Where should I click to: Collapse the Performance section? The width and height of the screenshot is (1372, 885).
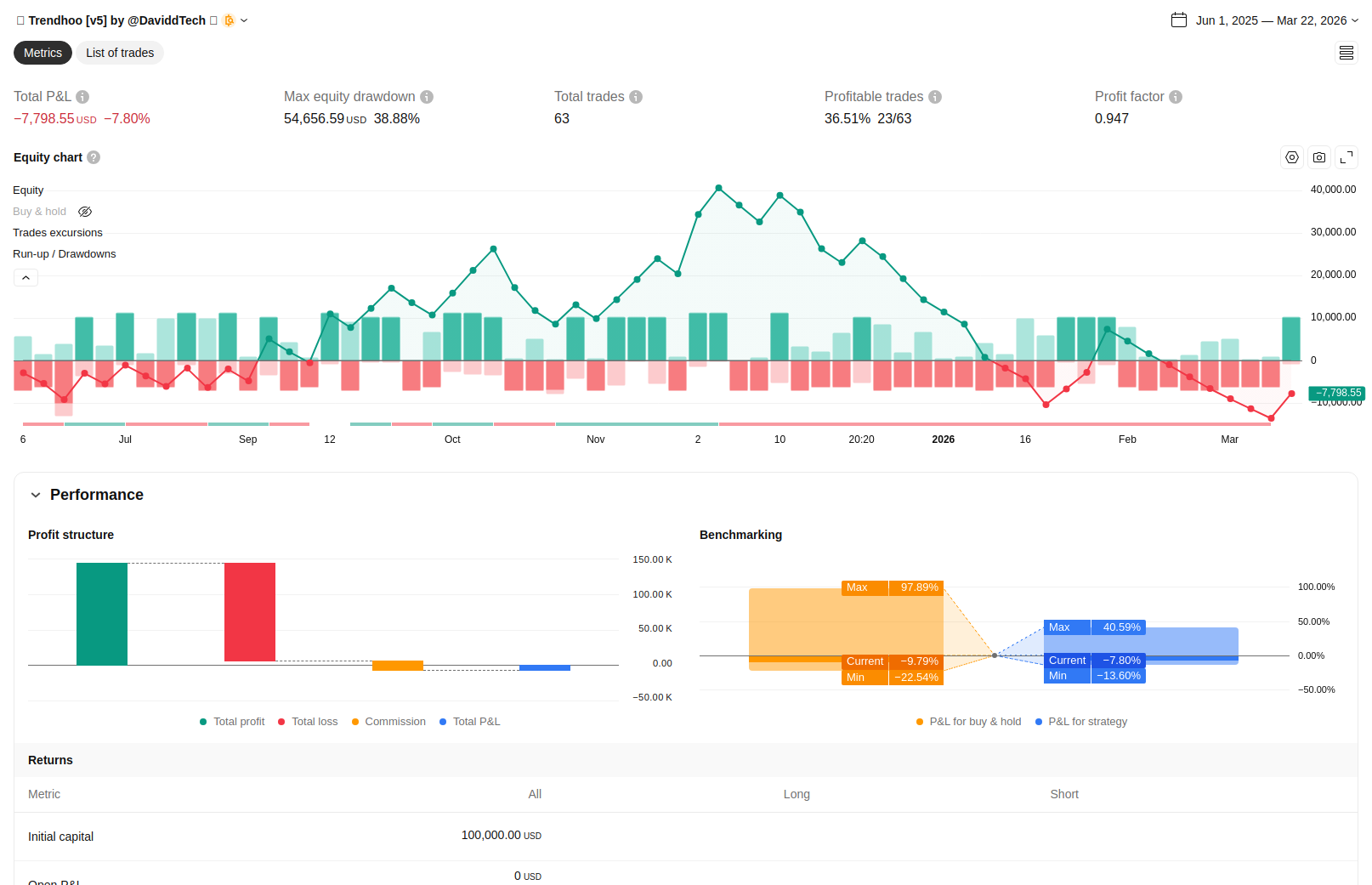click(x=36, y=495)
